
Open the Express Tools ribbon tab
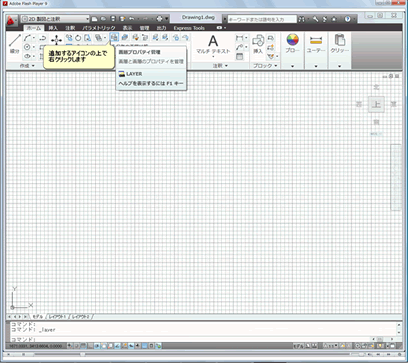click(189, 28)
